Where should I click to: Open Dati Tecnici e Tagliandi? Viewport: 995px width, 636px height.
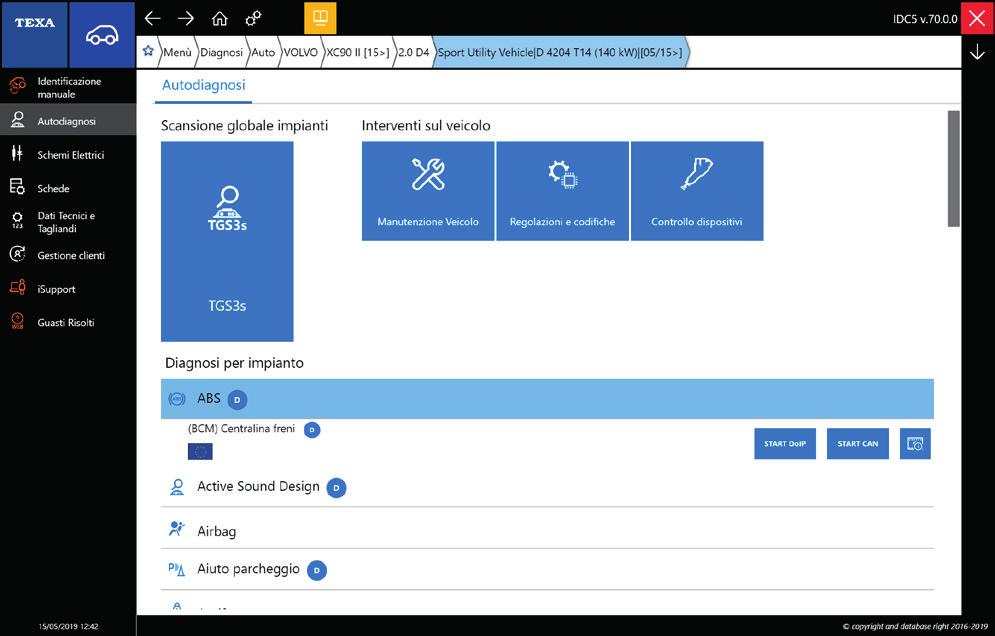pyautogui.click(x=68, y=222)
